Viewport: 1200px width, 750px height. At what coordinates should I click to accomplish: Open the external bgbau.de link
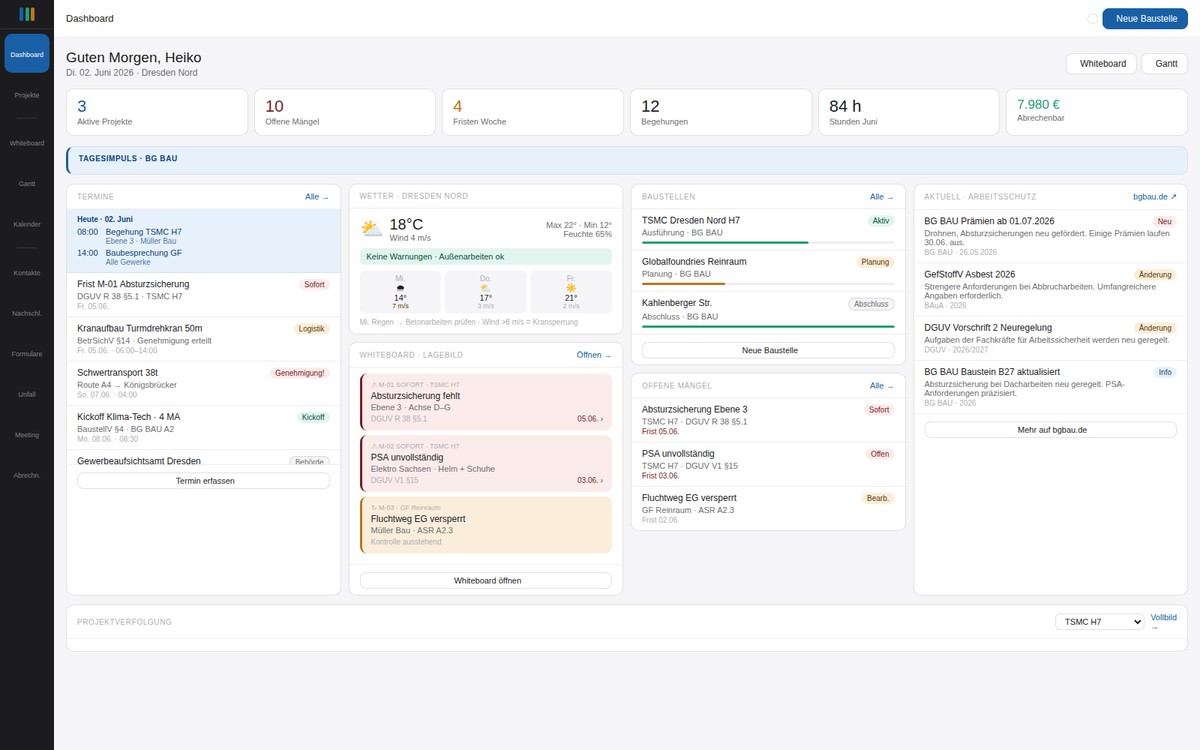pyautogui.click(x=1155, y=197)
